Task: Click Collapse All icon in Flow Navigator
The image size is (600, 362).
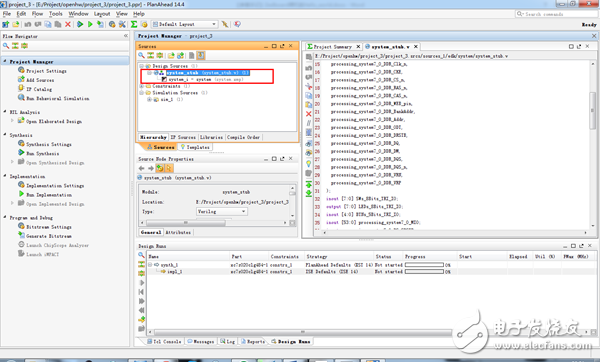Action: point(15,46)
